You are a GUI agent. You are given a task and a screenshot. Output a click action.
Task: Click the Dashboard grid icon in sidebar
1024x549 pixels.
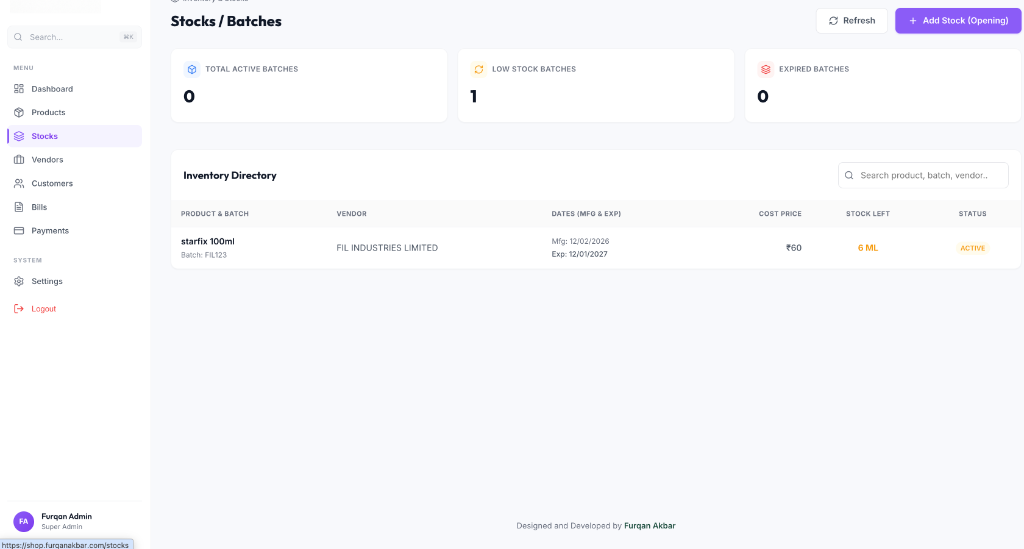point(19,89)
